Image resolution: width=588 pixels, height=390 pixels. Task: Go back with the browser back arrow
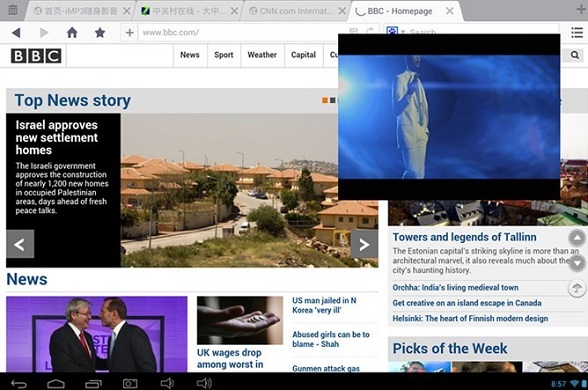(x=16, y=33)
